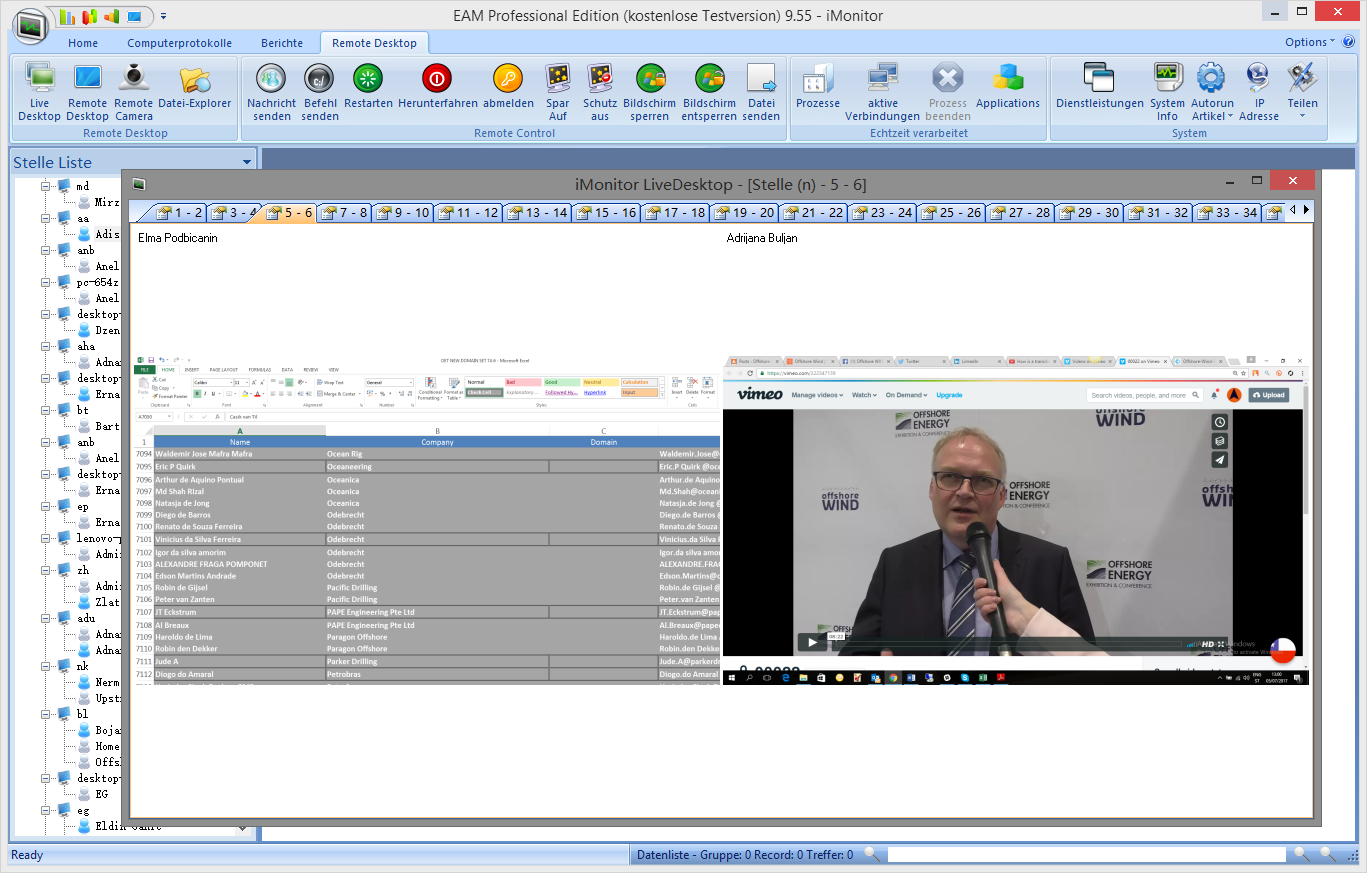
Task: Open the Live Desktop tool
Action: 39,91
